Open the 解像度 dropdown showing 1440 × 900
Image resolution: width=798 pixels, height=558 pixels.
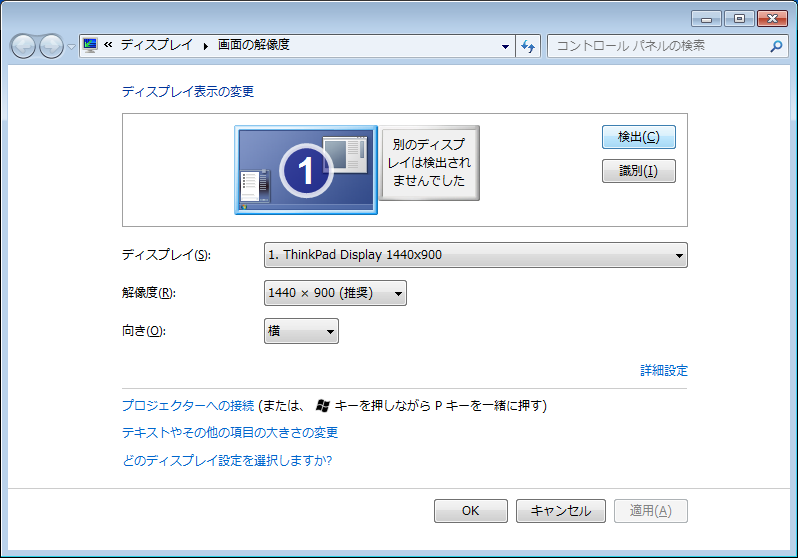pyautogui.click(x=335, y=293)
